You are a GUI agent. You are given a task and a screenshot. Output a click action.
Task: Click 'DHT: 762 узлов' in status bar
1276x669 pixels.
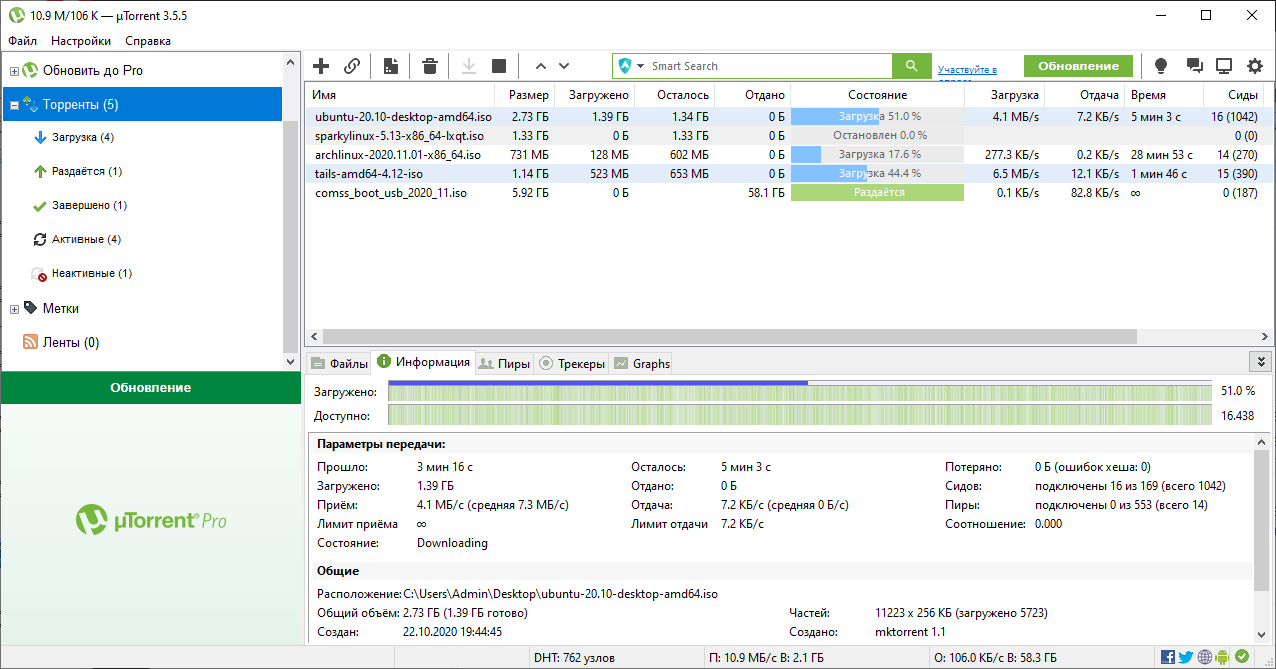click(x=574, y=658)
